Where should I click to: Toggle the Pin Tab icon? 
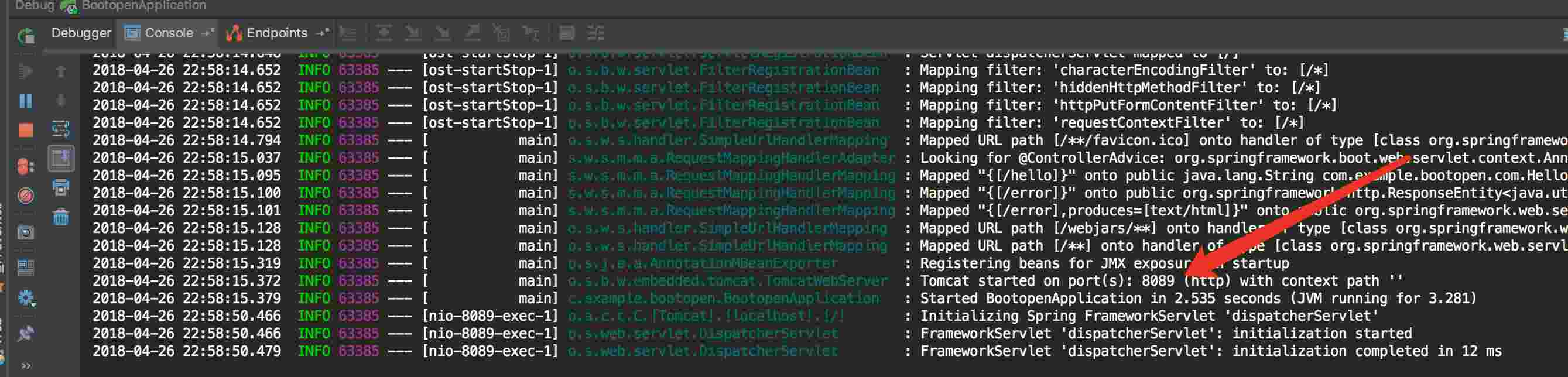click(x=26, y=333)
